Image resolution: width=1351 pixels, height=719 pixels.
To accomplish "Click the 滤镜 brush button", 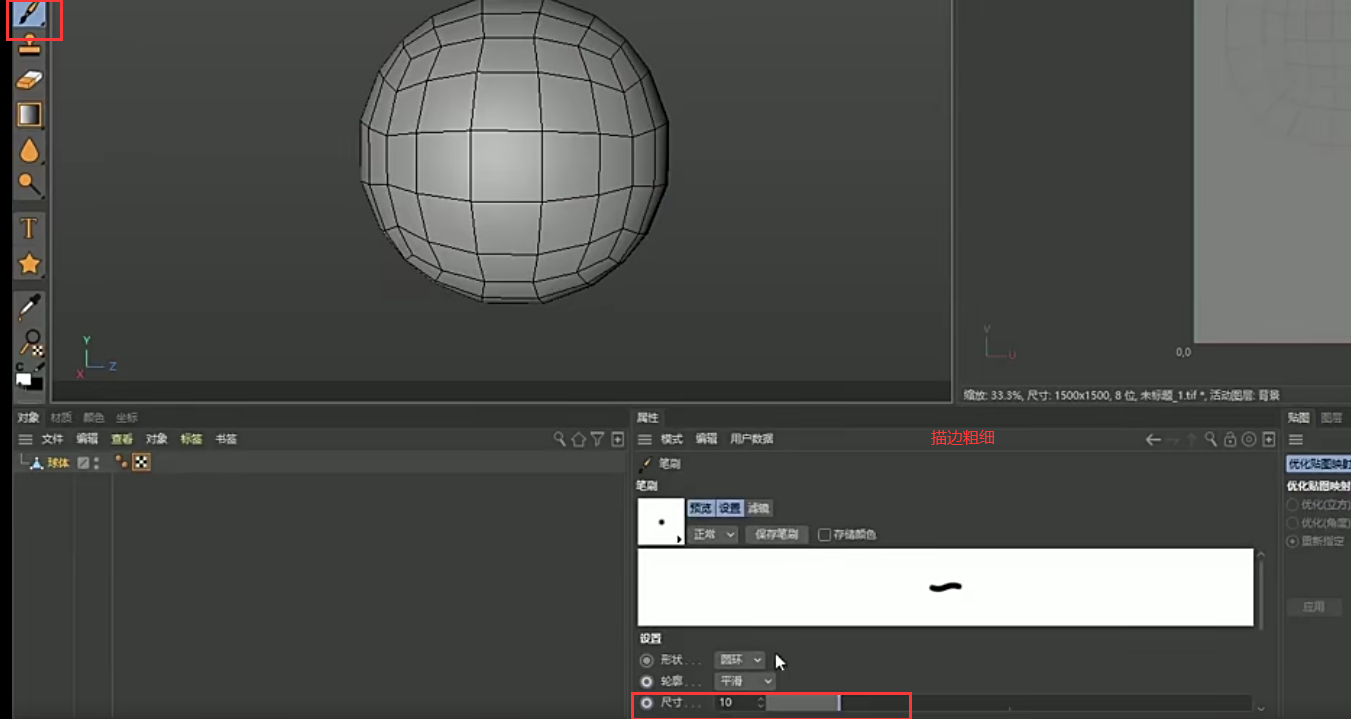I will coord(759,508).
